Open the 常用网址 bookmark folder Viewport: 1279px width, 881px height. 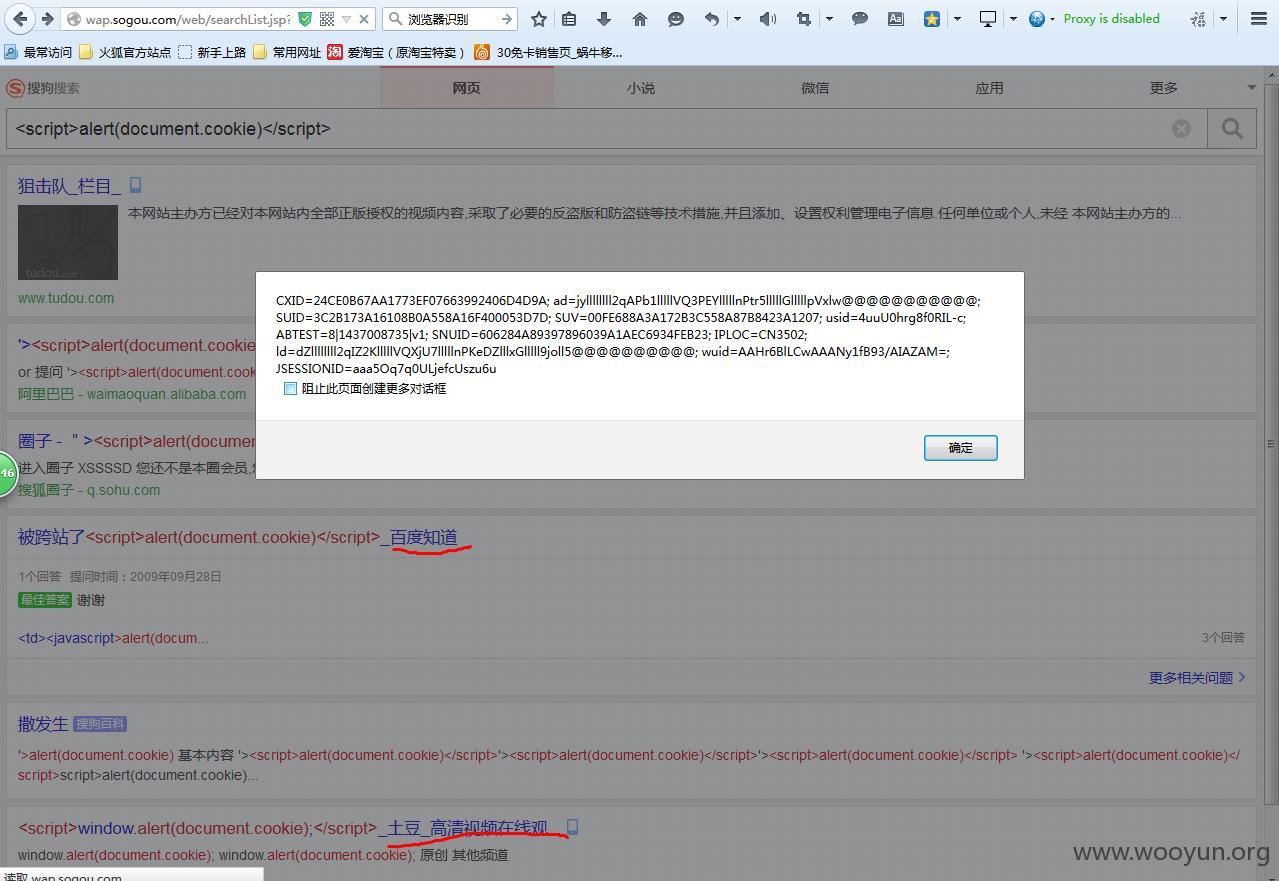(287, 52)
